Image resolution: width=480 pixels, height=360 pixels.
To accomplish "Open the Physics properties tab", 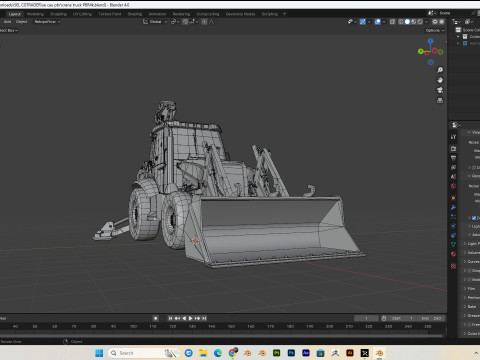I will pos(453,226).
